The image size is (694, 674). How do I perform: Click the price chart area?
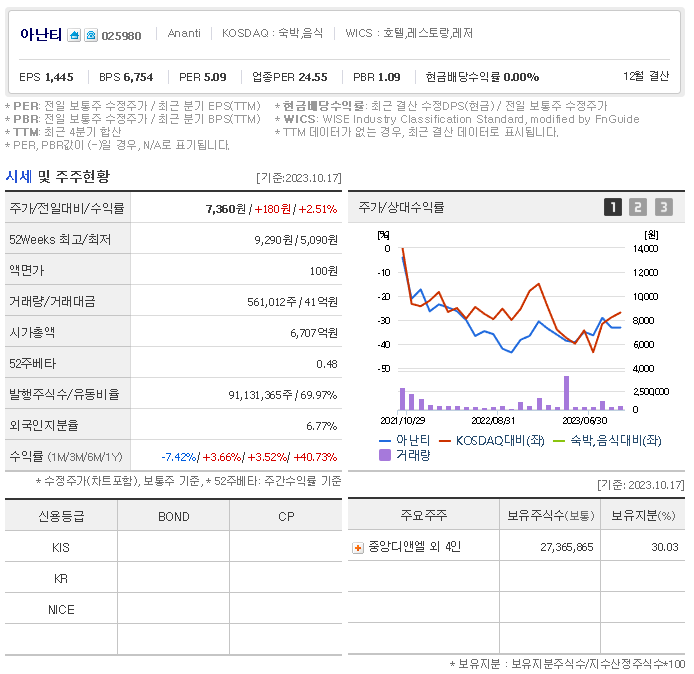coord(512,308)
